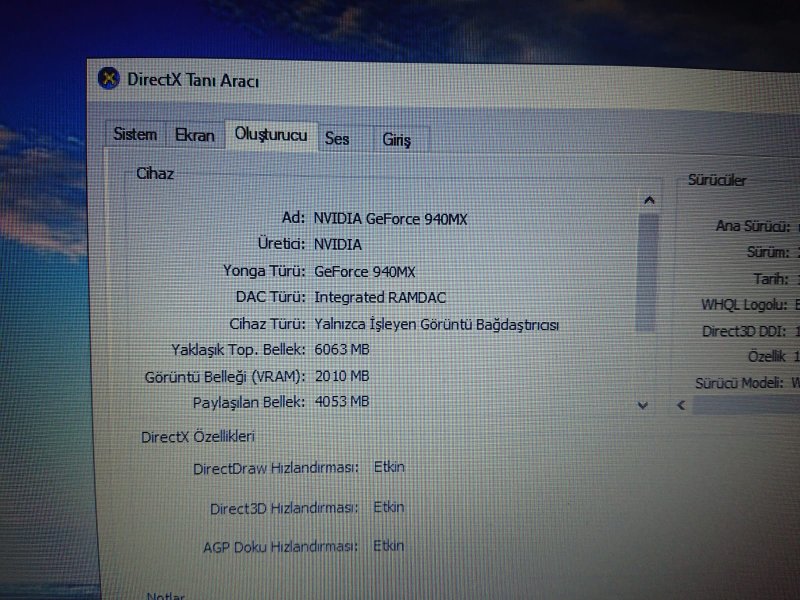Click the Cihaz Türü: label
The width and height of the screenshot is (800, 600).
pyautogui.click(x=267, y=323)
